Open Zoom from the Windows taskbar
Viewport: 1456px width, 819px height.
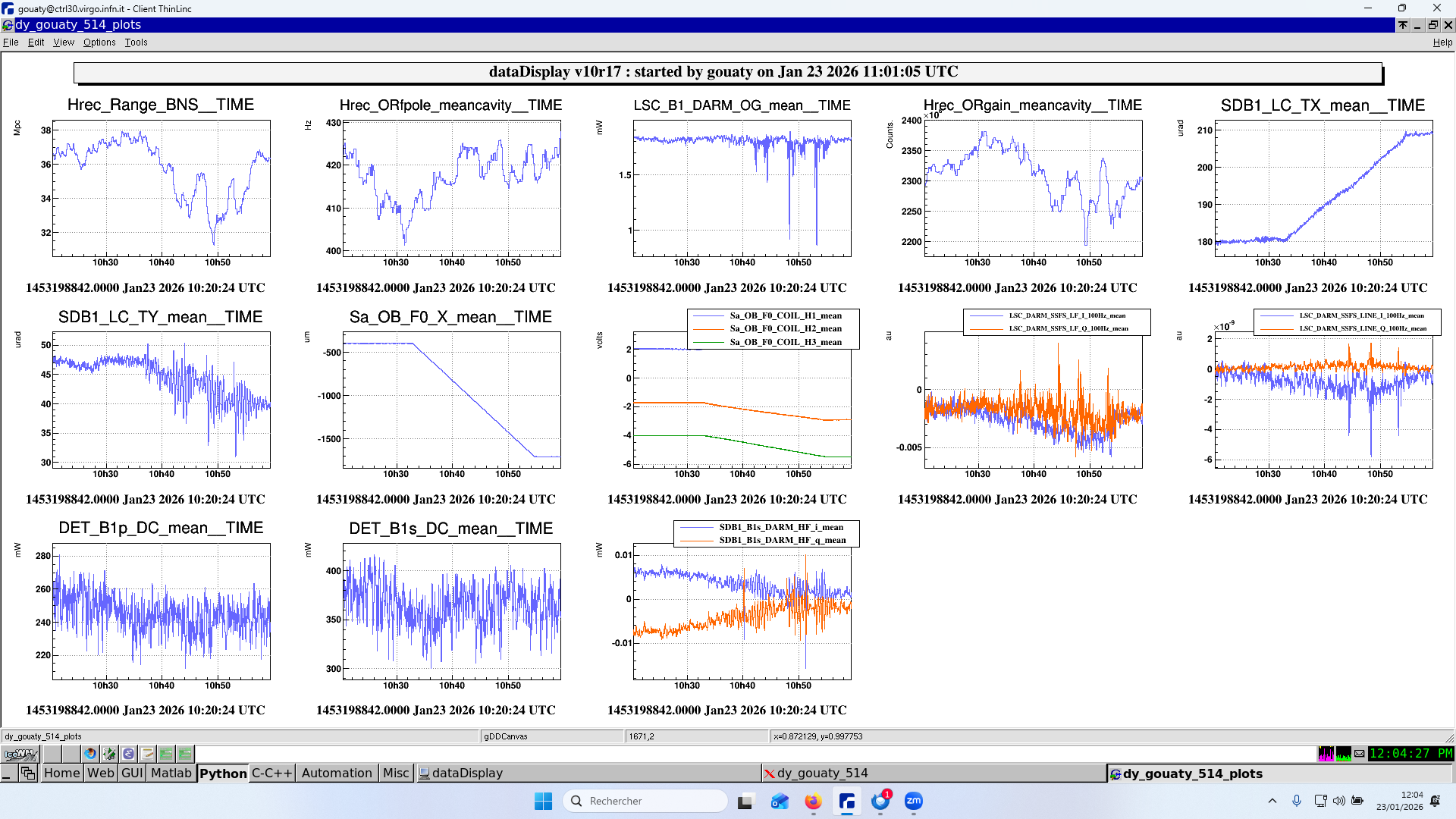click(x=914, y=802)
